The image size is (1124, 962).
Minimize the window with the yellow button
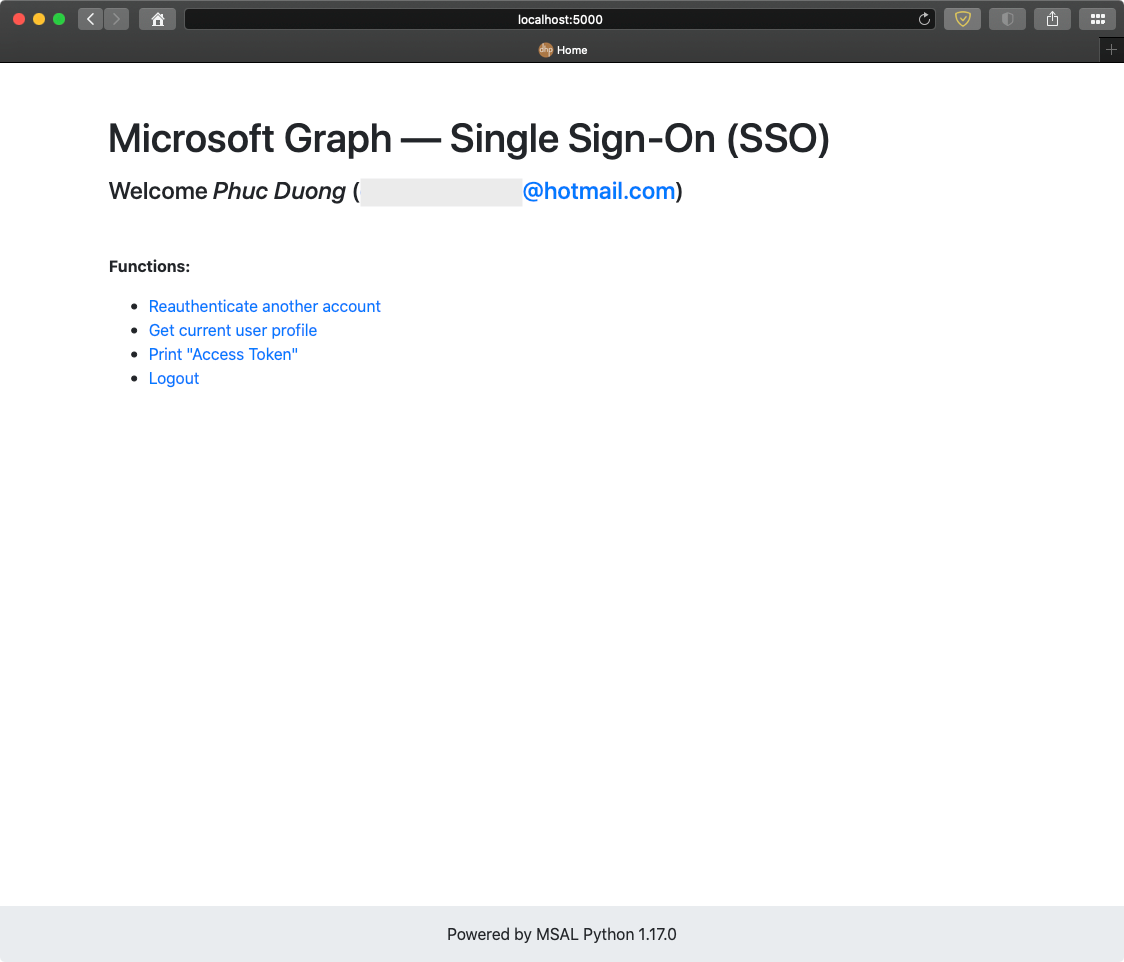coord(39,19)
